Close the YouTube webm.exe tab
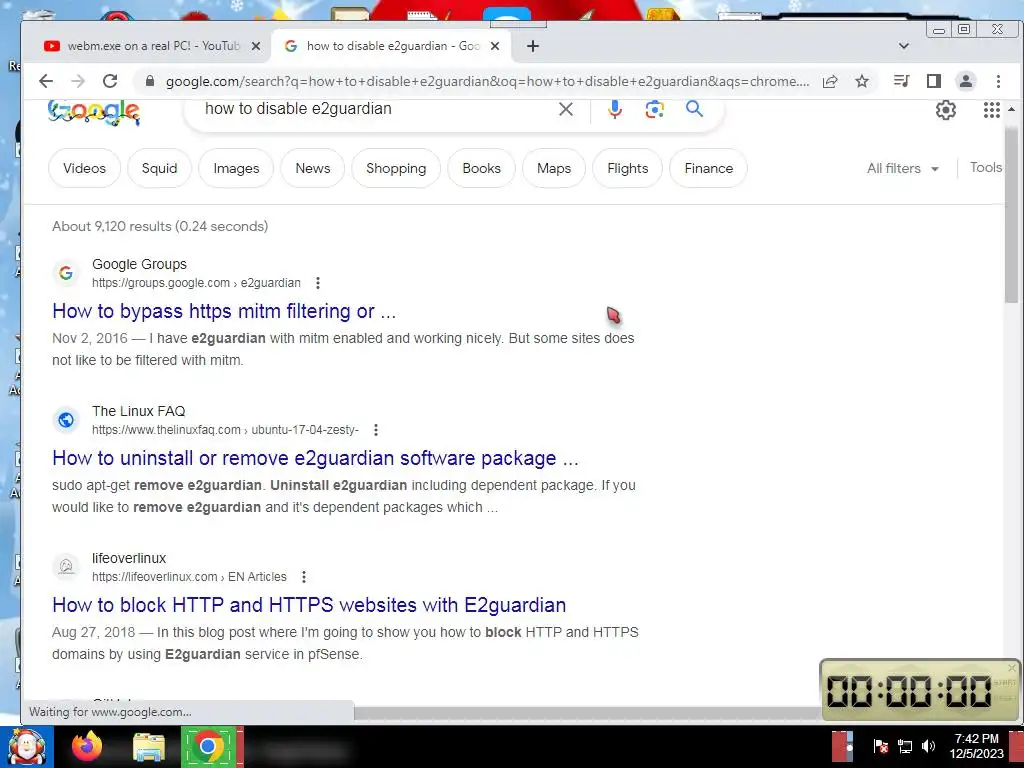Image resolution: width=1024 pixels, height=768 pixels. 256,46
